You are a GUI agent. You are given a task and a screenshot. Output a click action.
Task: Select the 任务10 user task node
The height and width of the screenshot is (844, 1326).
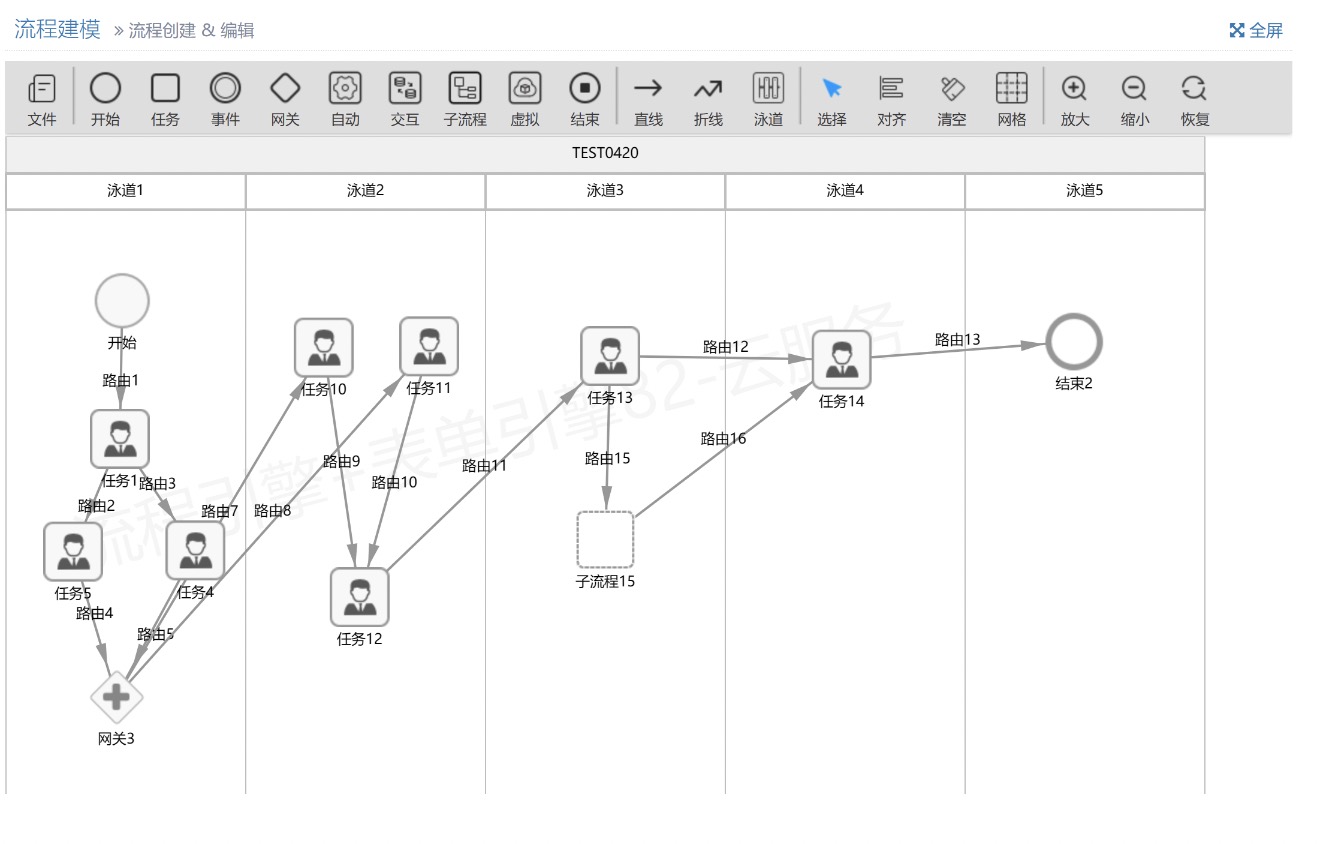pyautogui.click(x=324, y=348)
